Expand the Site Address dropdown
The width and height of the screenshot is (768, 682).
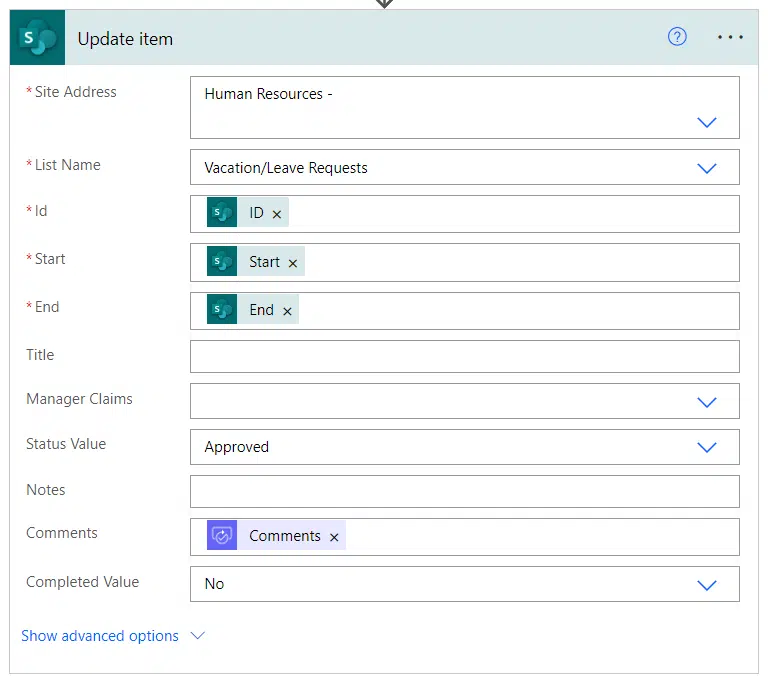(x=707, y=122)
